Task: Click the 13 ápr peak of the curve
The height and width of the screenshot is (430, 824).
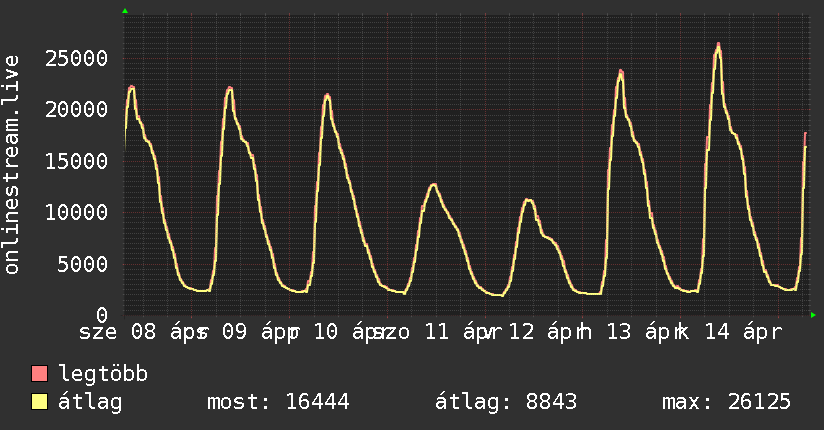Action: 621,73
